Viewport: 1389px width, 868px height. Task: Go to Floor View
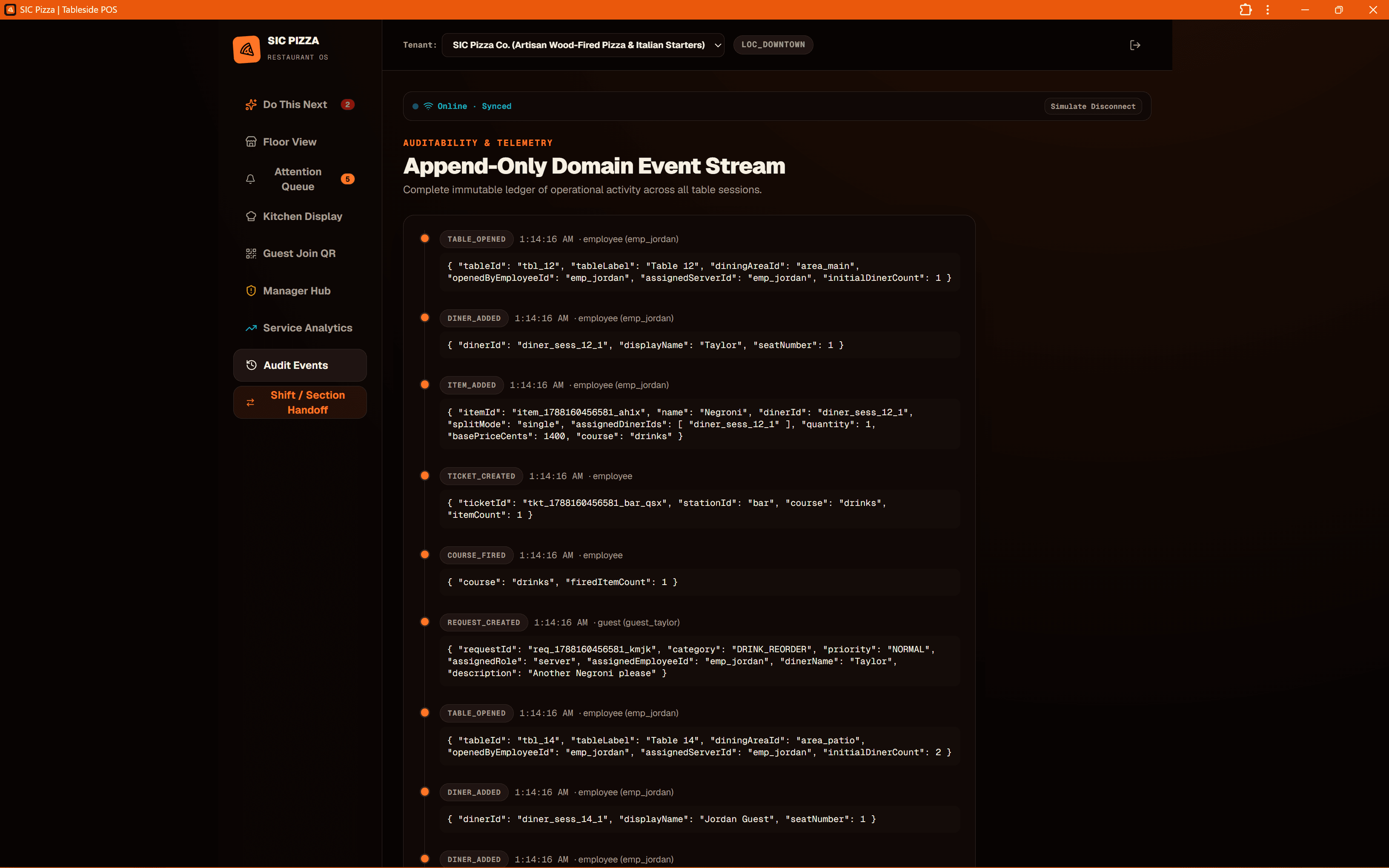300,142
